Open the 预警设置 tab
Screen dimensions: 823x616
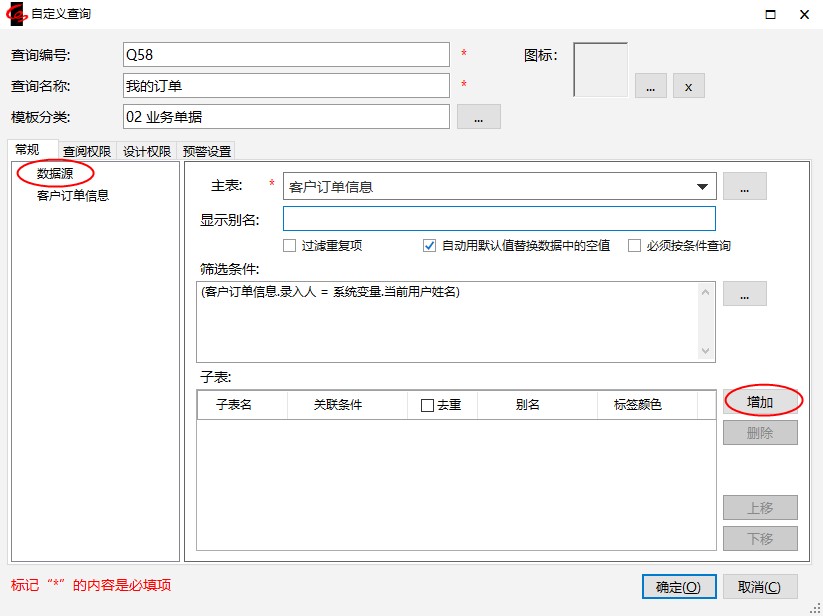[x=207, y=151]
